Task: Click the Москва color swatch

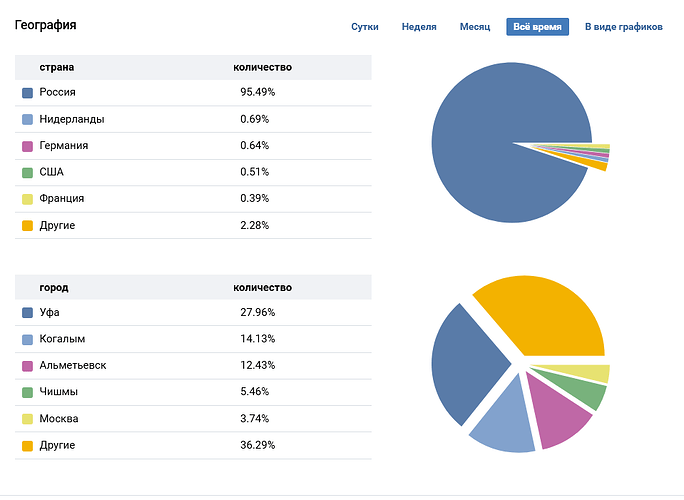Action: [x=27, y=419]
